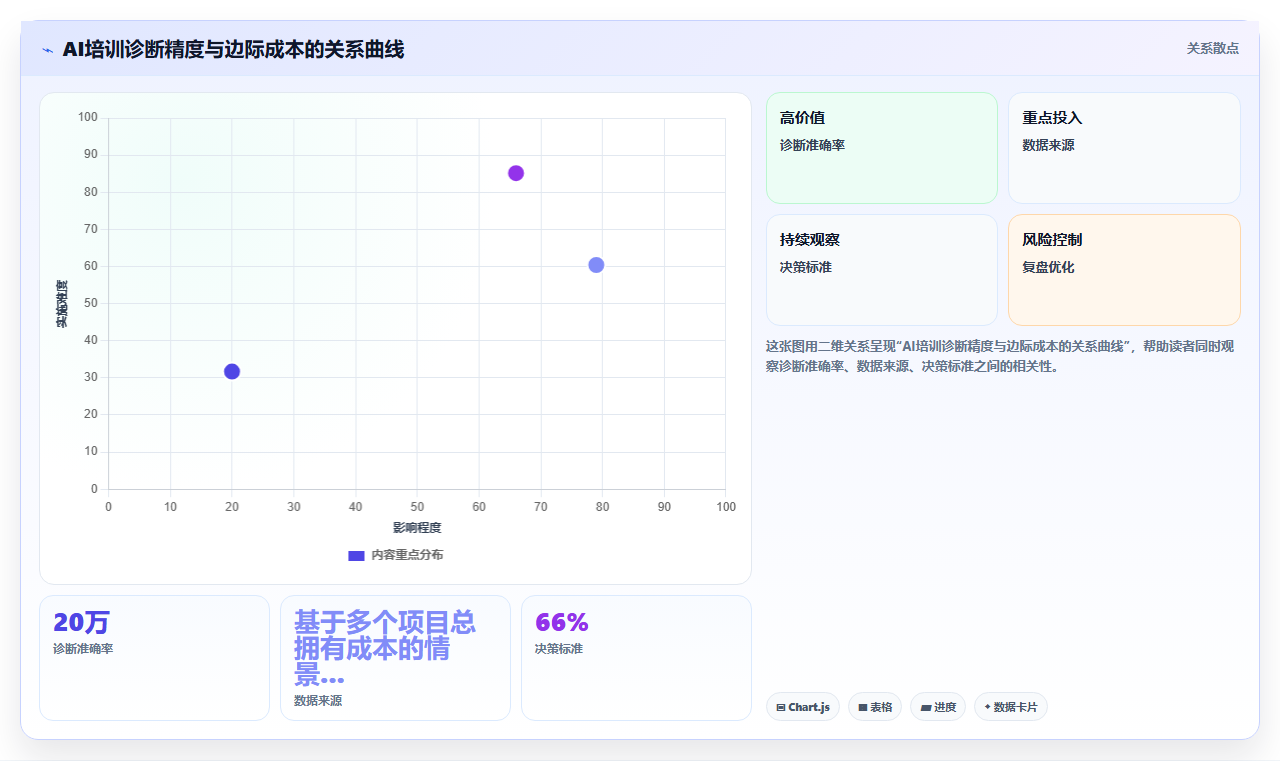Click the 关系散点 label in header
Image resolution: width=1280 pixels, height=761 pixels.
click(x=1212, y=48)
